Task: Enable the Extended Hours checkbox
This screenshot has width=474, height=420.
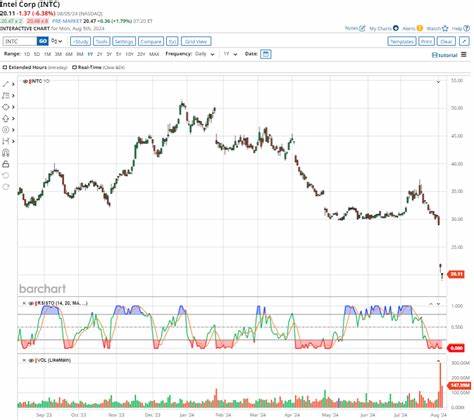Action: coord(5,67)
